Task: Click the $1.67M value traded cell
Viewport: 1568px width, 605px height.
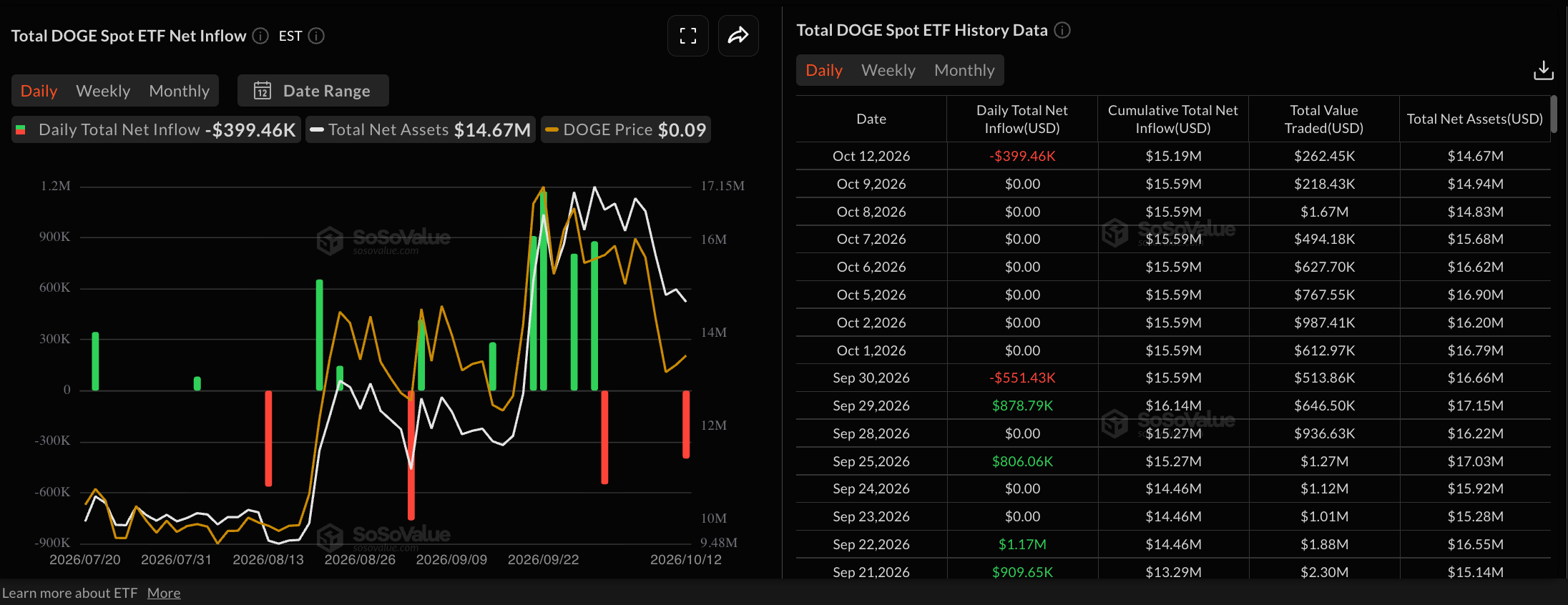Action: (1324, 212)
